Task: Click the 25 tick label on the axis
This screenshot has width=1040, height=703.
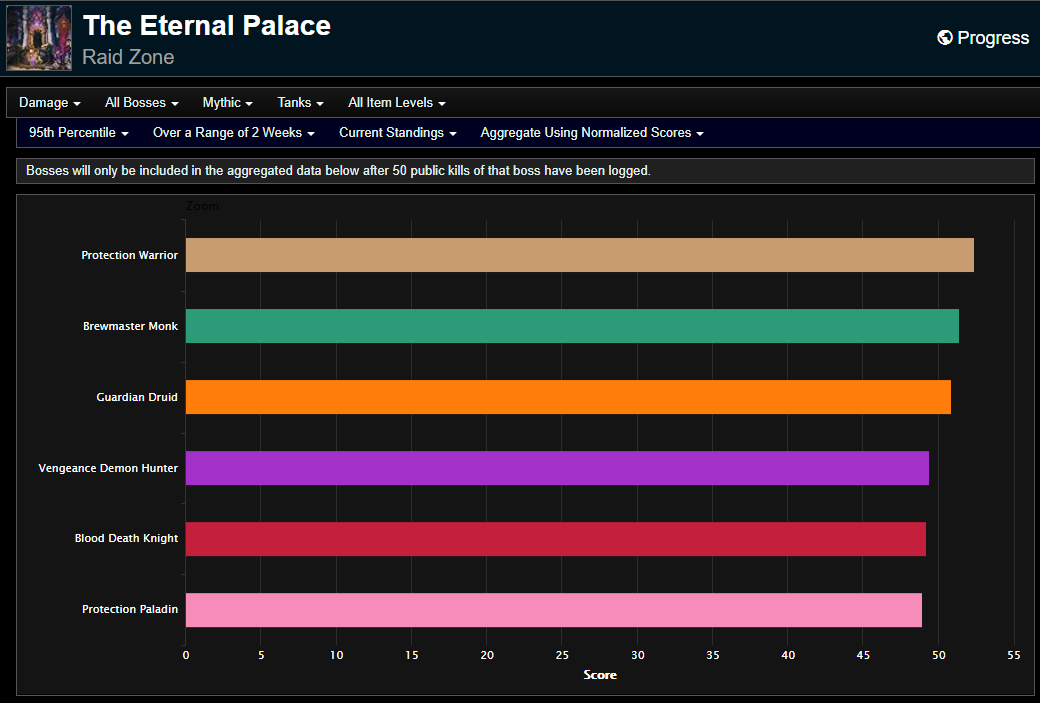Action: (562, 655)
